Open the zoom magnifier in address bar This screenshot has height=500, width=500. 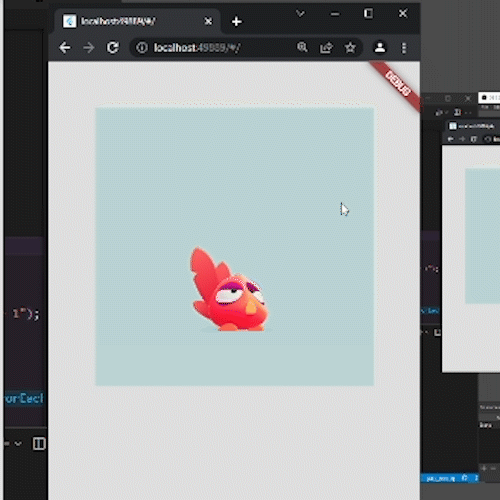(302, 47)
